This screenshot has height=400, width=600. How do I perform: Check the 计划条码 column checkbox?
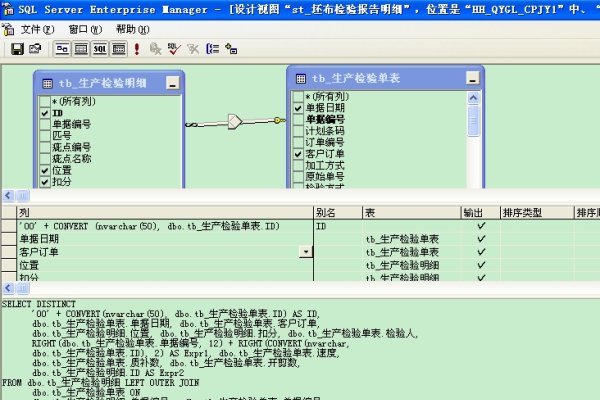click(298, 131)
